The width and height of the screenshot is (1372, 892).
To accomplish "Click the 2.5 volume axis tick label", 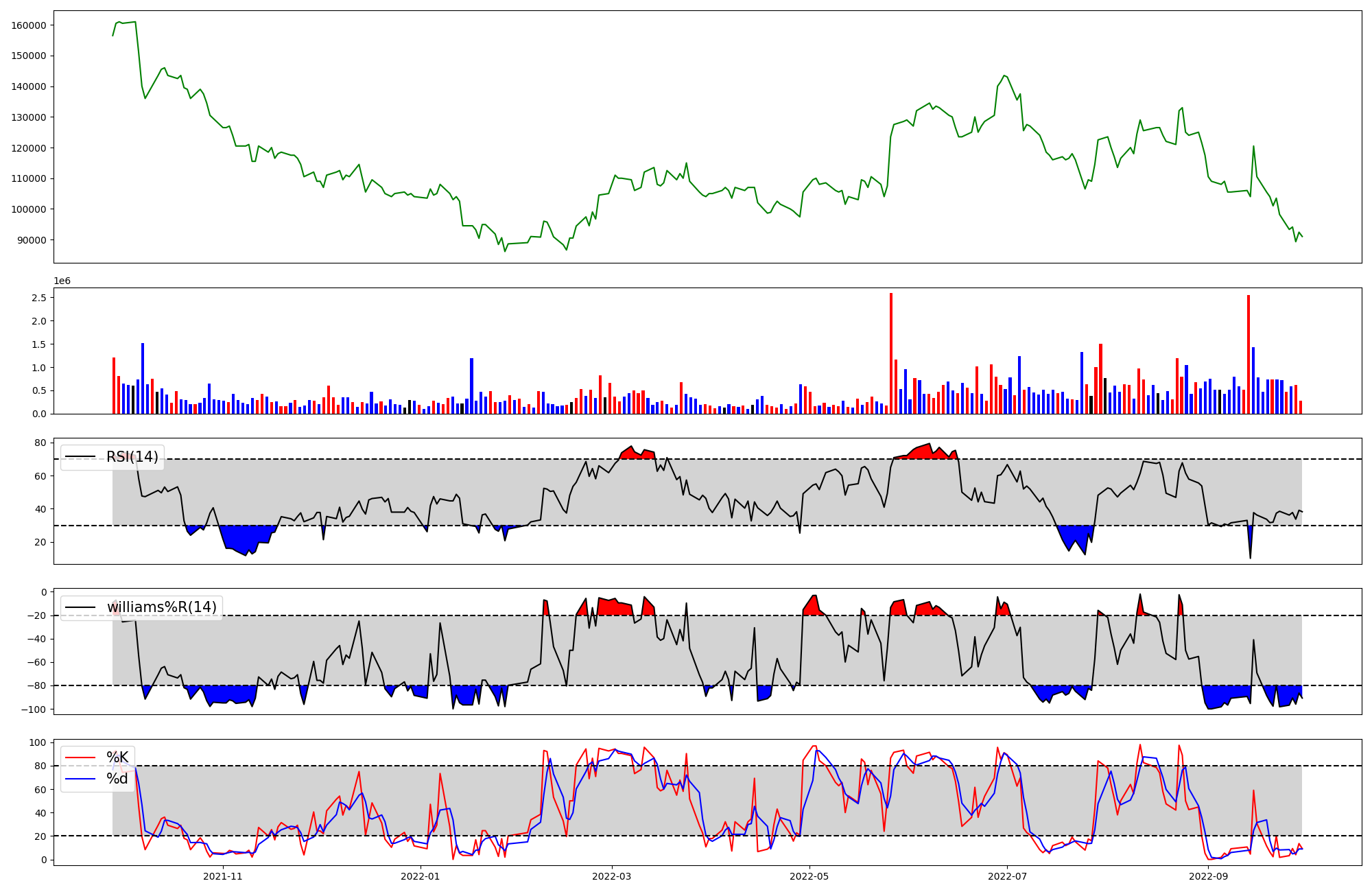I will click(39, 298).
